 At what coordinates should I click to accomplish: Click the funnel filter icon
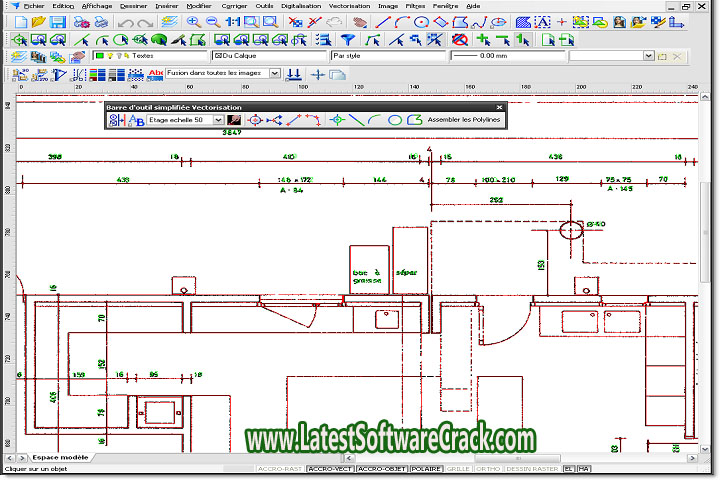click(347, 40)
